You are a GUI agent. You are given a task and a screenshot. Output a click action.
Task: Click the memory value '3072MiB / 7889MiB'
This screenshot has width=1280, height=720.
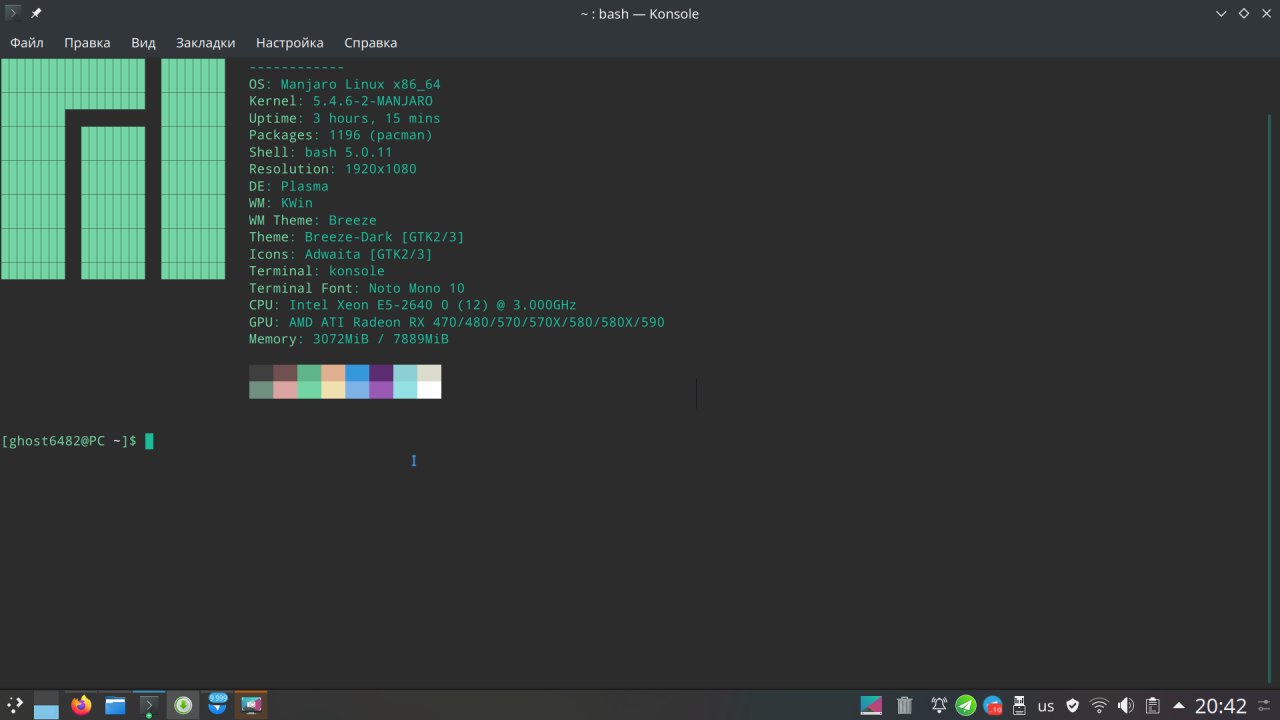(381, 339)
